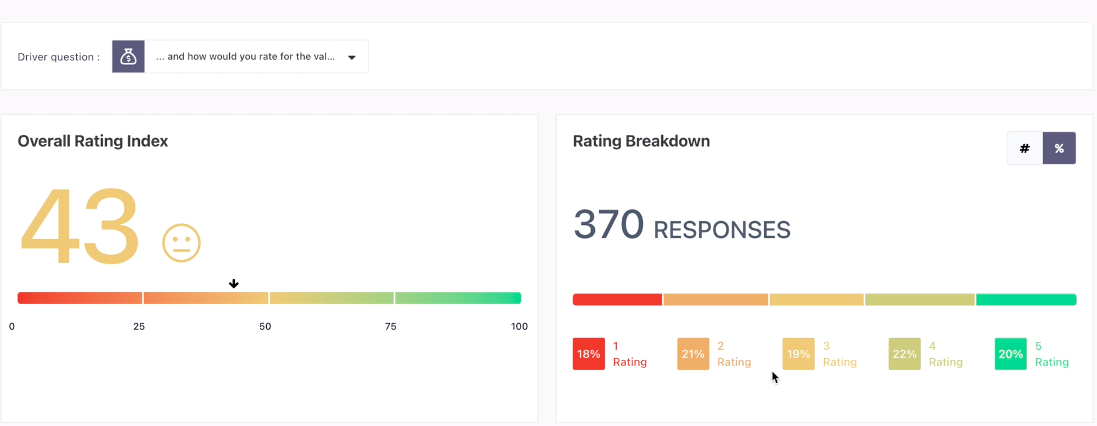Viewport: 1097px width, 426px height.
Task: Click the green segment of breakdown bar
Action: coord(1026,299)
